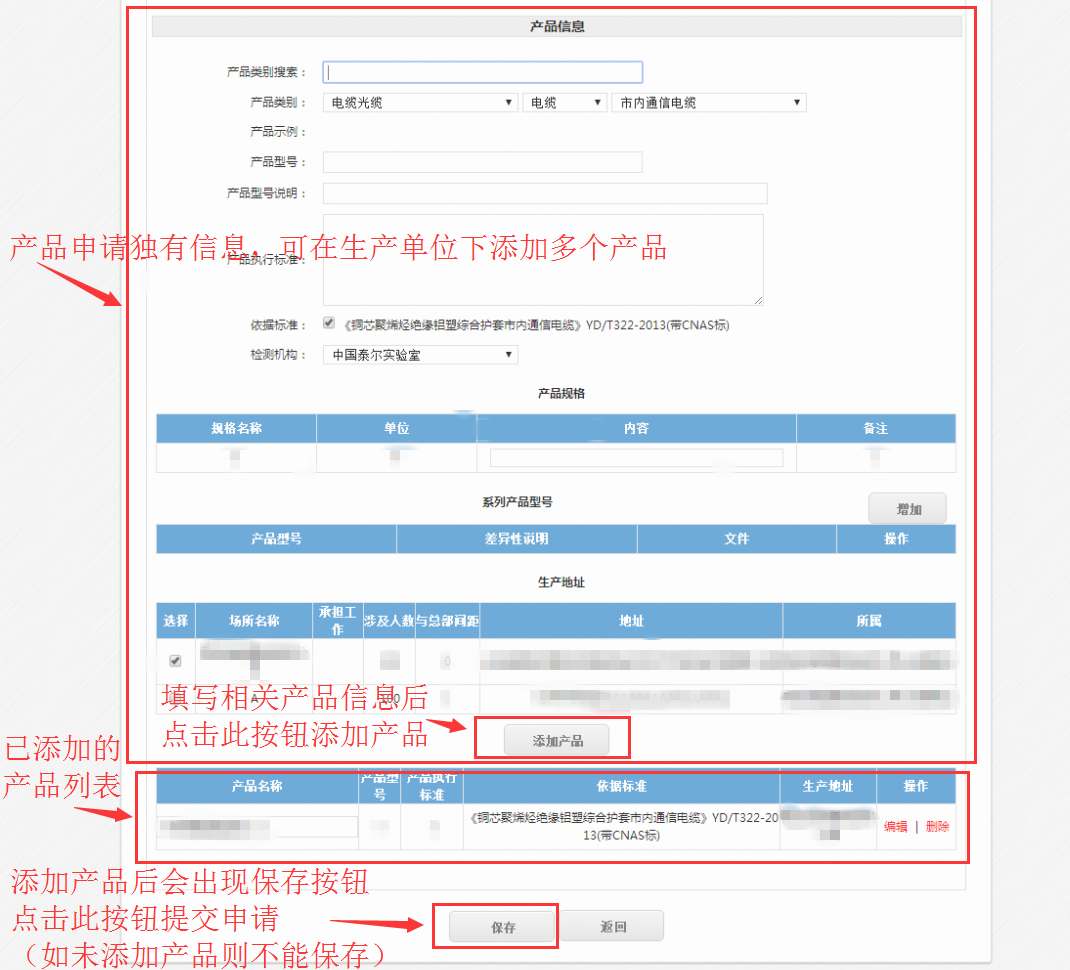The width and height of the screenshot is (1070, 970).
Task: 点击已添加产品行的“删除”链接
Action: coord(937,827)
